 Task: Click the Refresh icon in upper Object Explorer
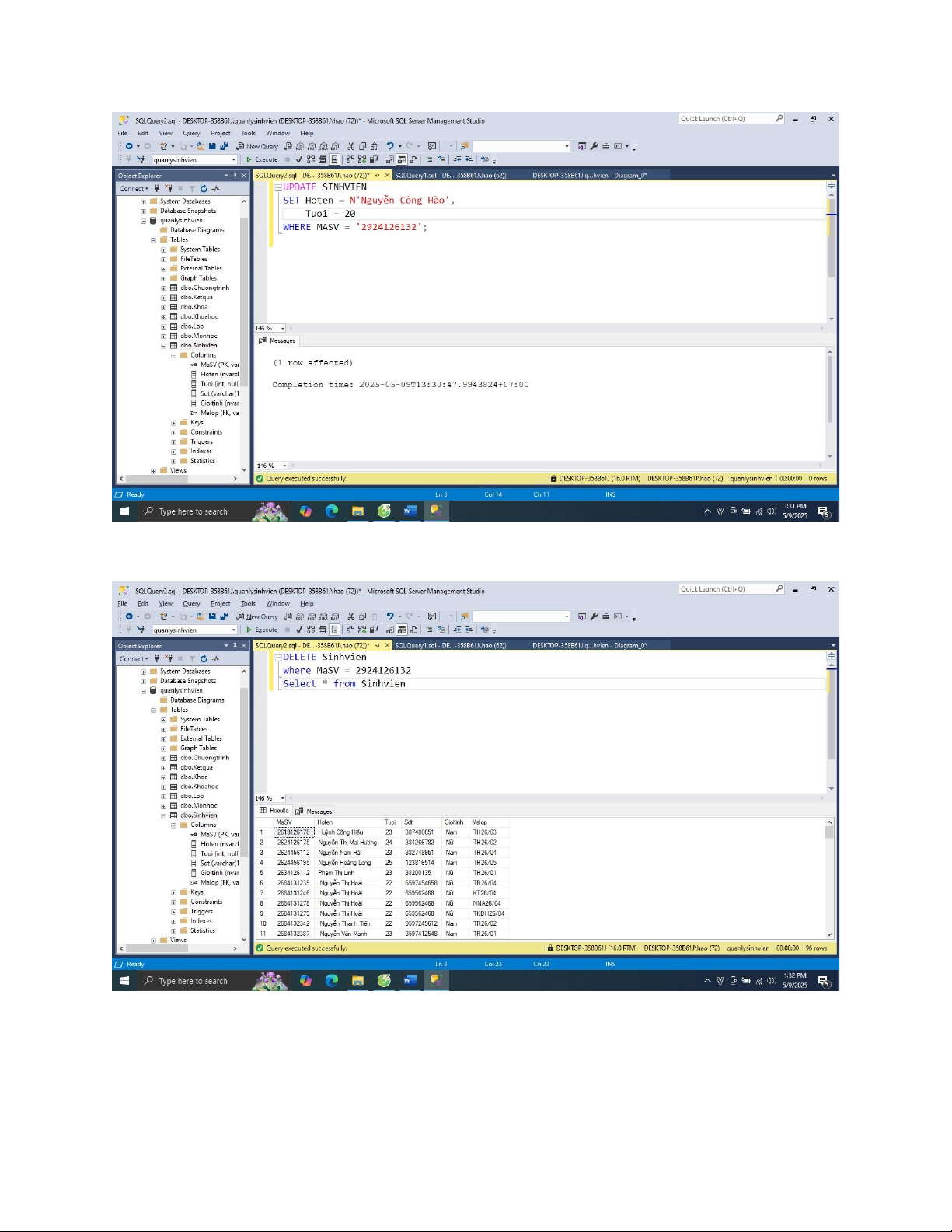click(204, 189)
